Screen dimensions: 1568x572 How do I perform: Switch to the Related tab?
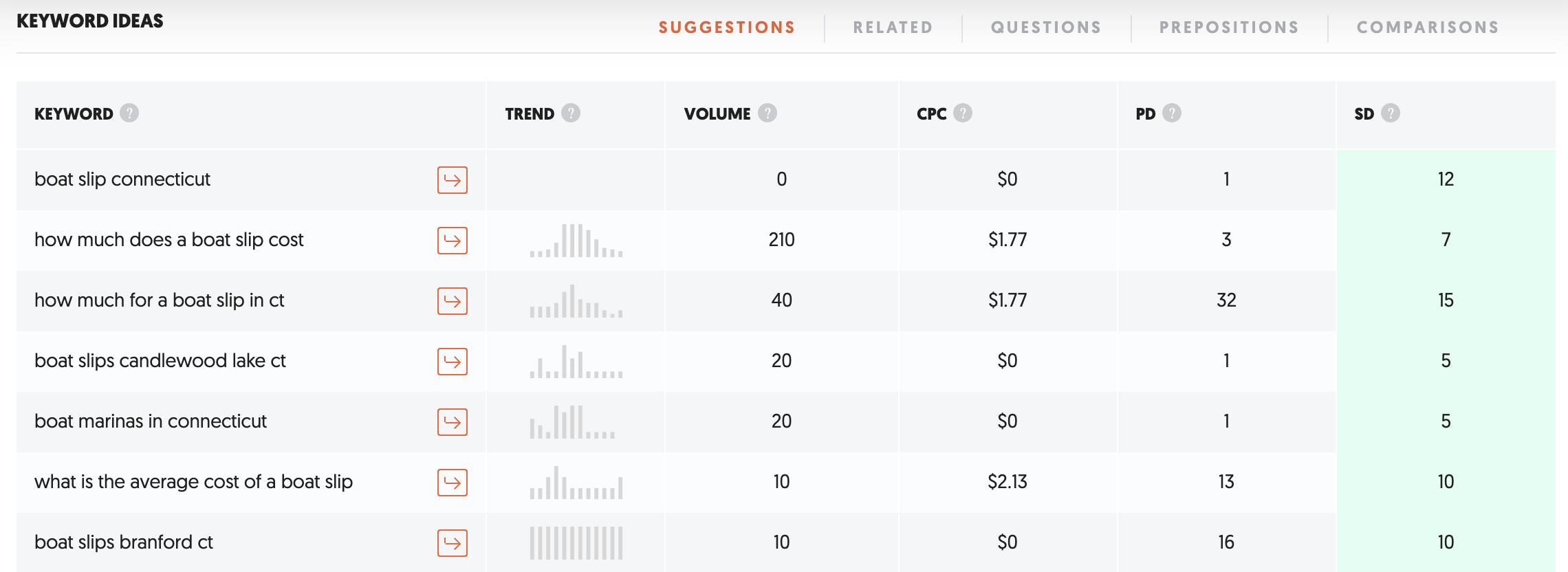tap(893, 27)
